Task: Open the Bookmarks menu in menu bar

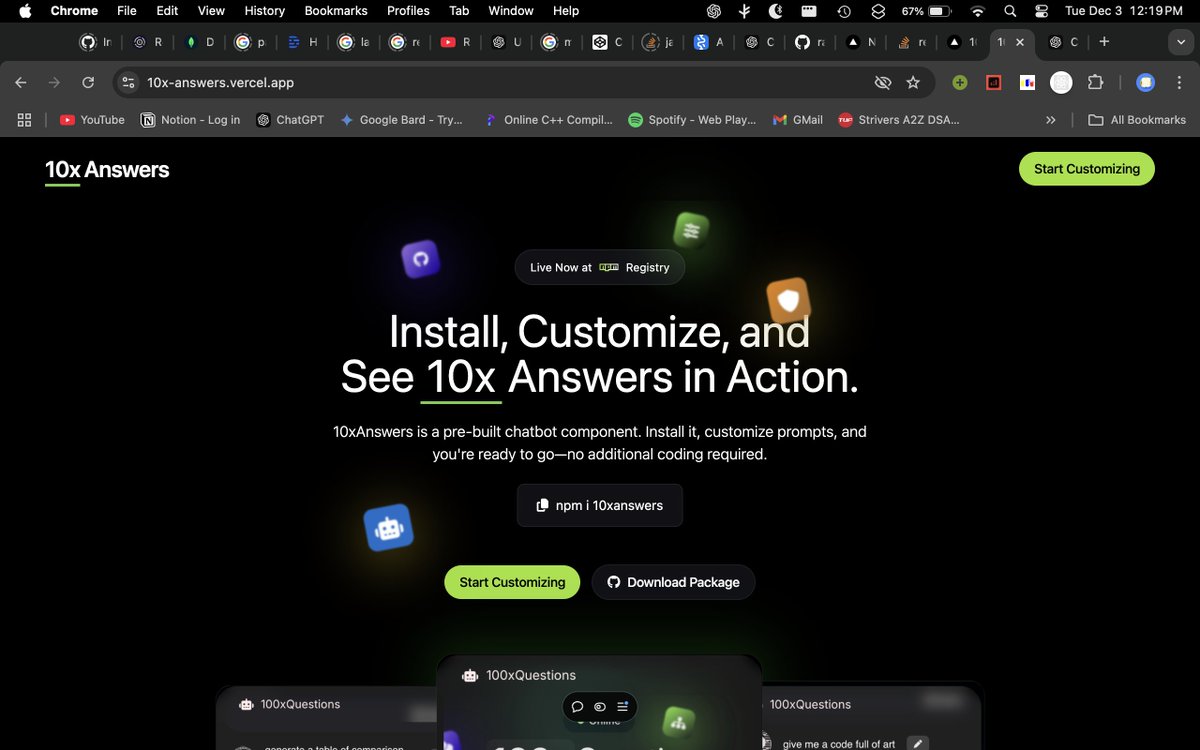Action: point(336,11)
